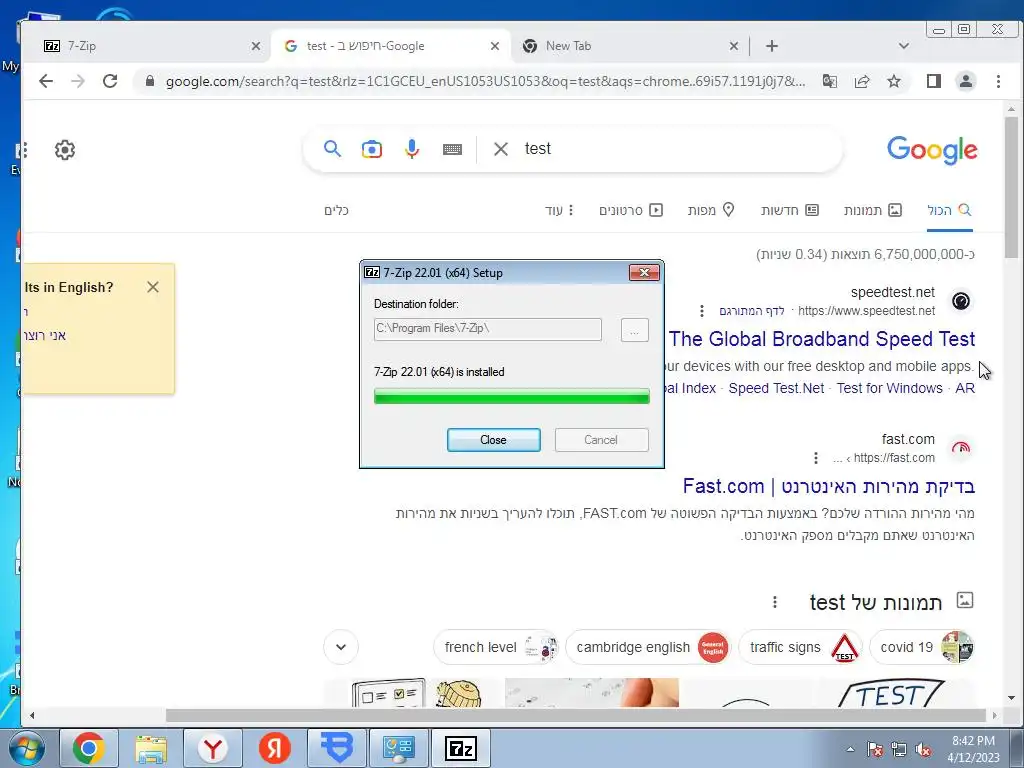Screen dimensions: 1024x768
Task: Toggle the Chrome side panel icon
Action: click(934, 81)
